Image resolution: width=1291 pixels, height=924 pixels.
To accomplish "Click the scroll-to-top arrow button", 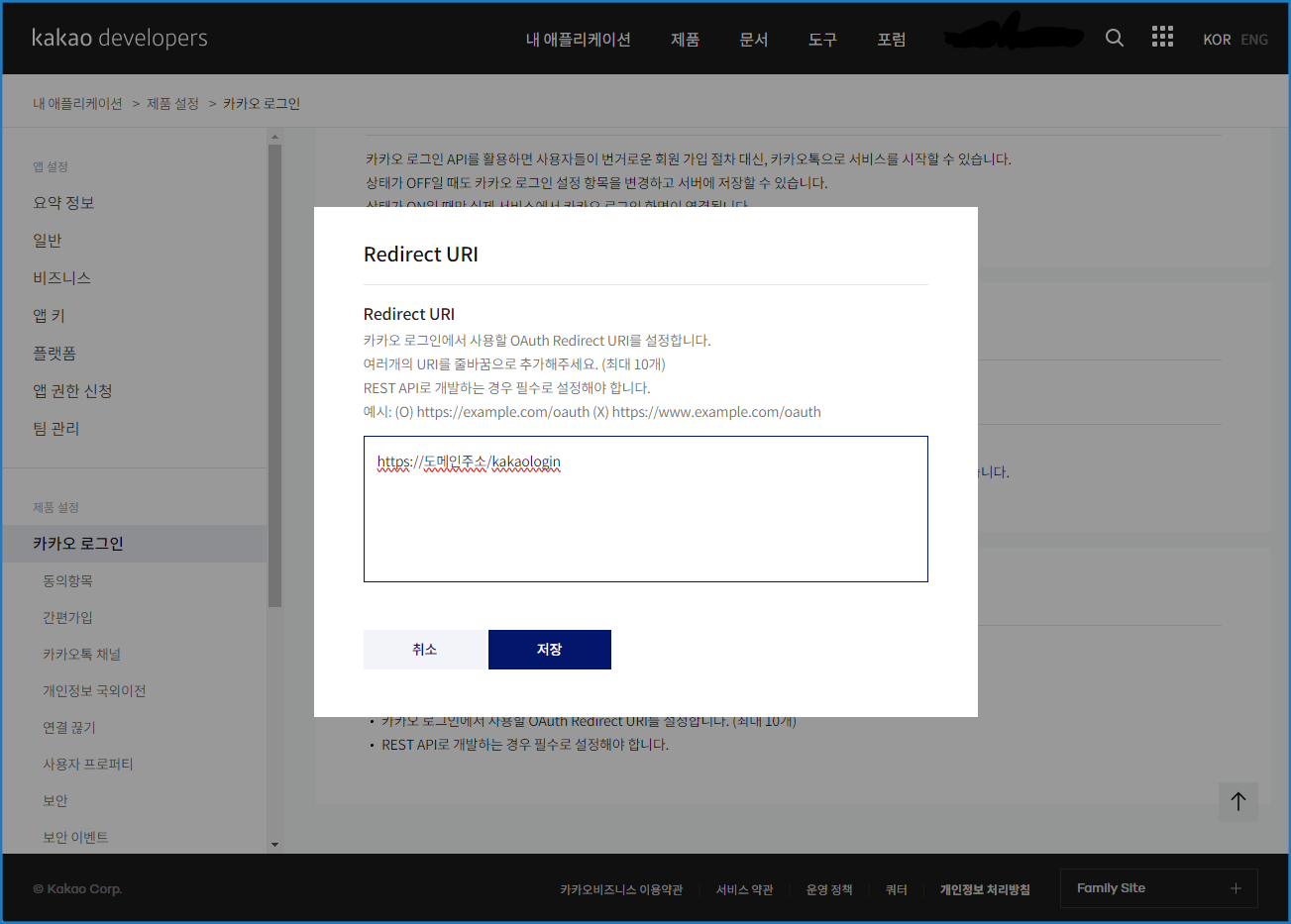I will point(1237,801).
